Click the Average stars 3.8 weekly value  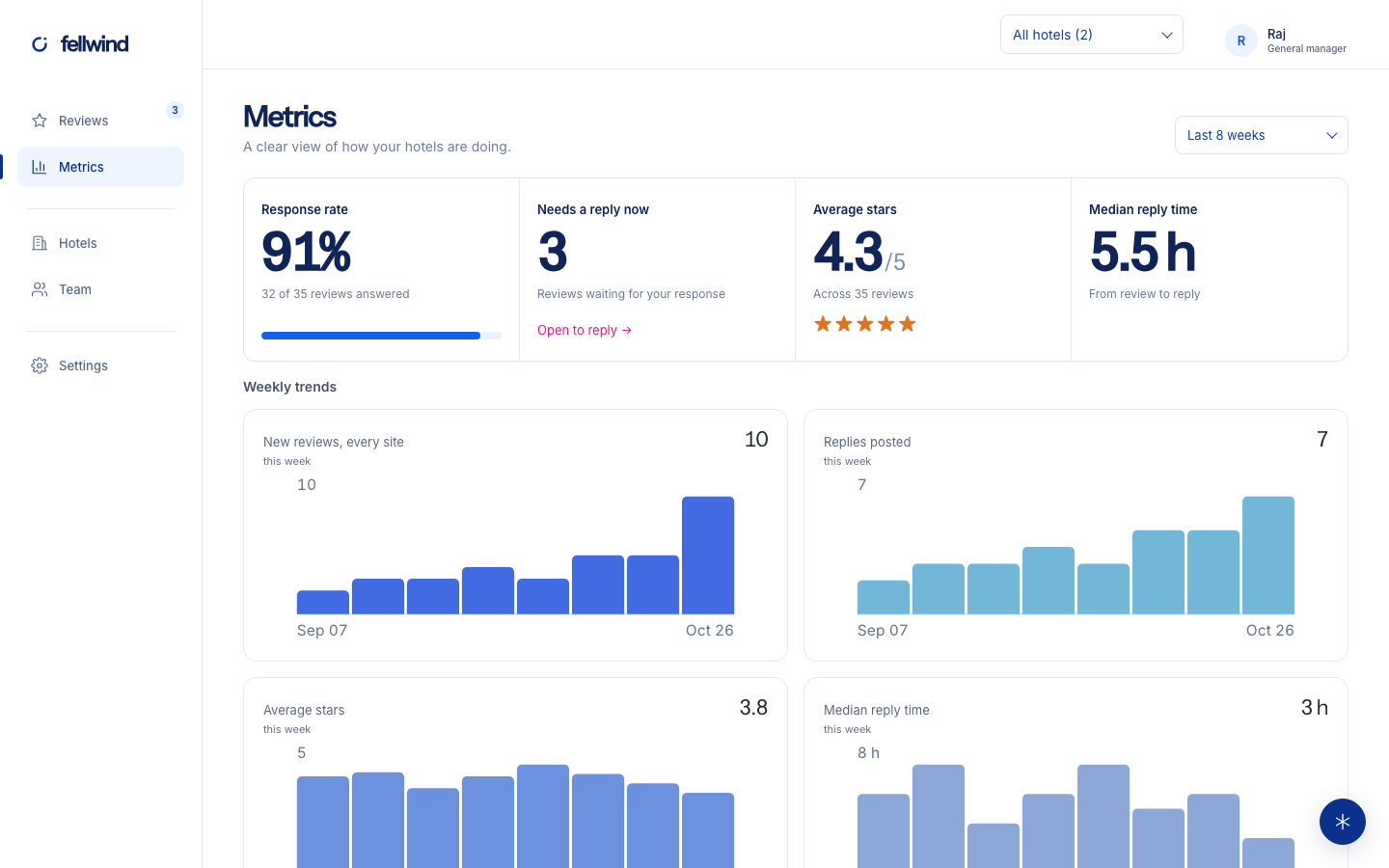pos(753,707)
